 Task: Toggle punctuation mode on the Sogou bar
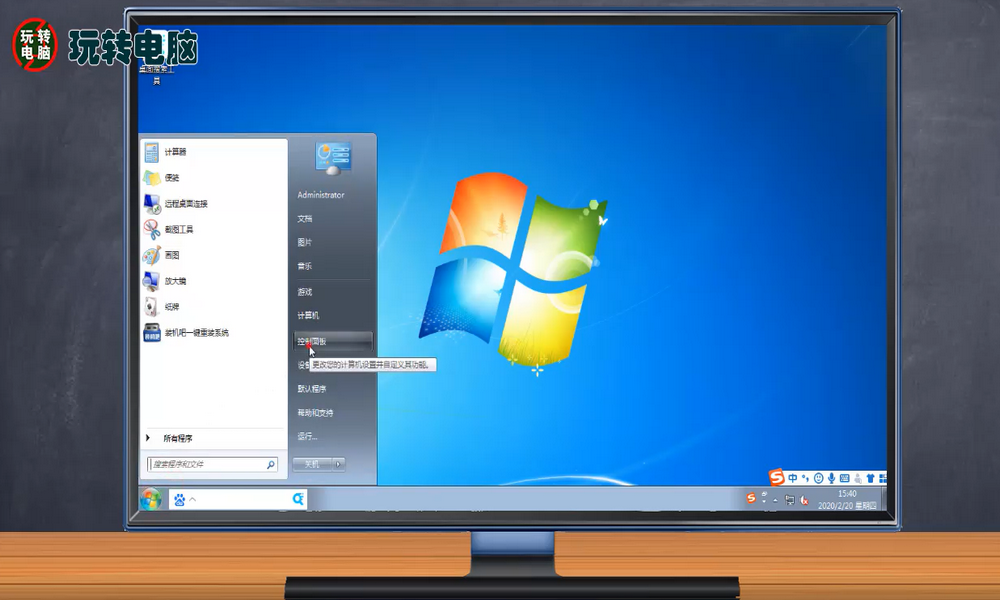click(805, 478)
